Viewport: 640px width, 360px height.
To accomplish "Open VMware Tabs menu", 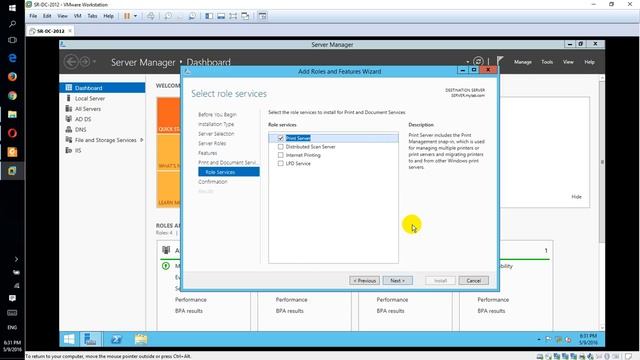I will (x=92, y=16).
